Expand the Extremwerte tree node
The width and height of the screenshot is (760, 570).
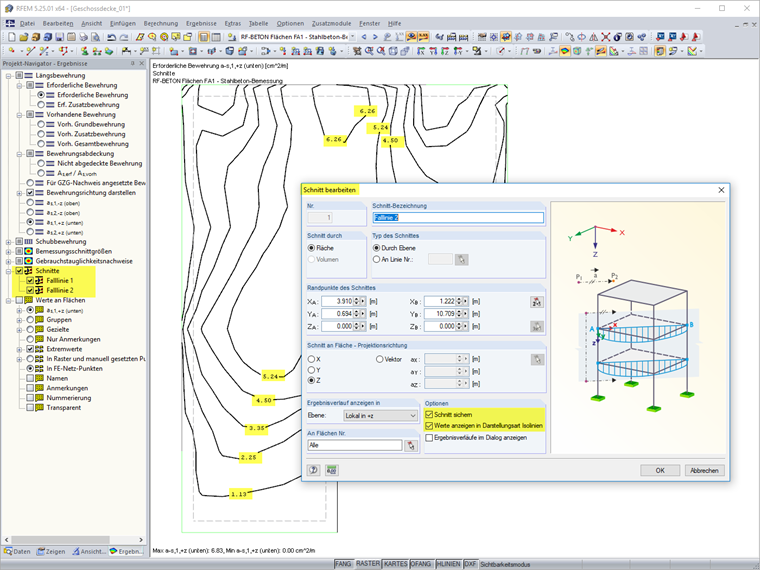click(19, 349)
